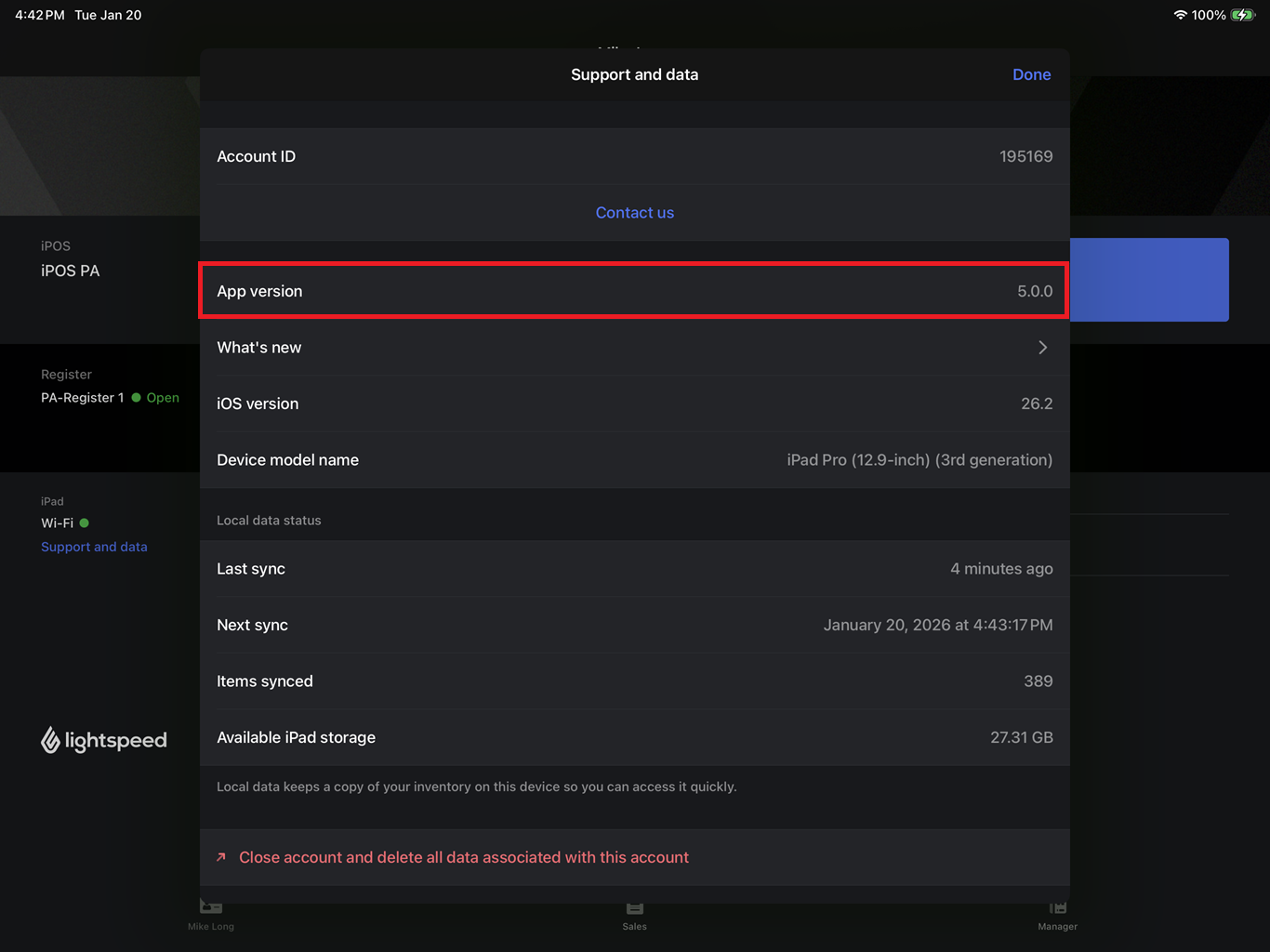Click the Support and data dialog title
This screenshot has height=952, width=1270.
tap(635, 74)
